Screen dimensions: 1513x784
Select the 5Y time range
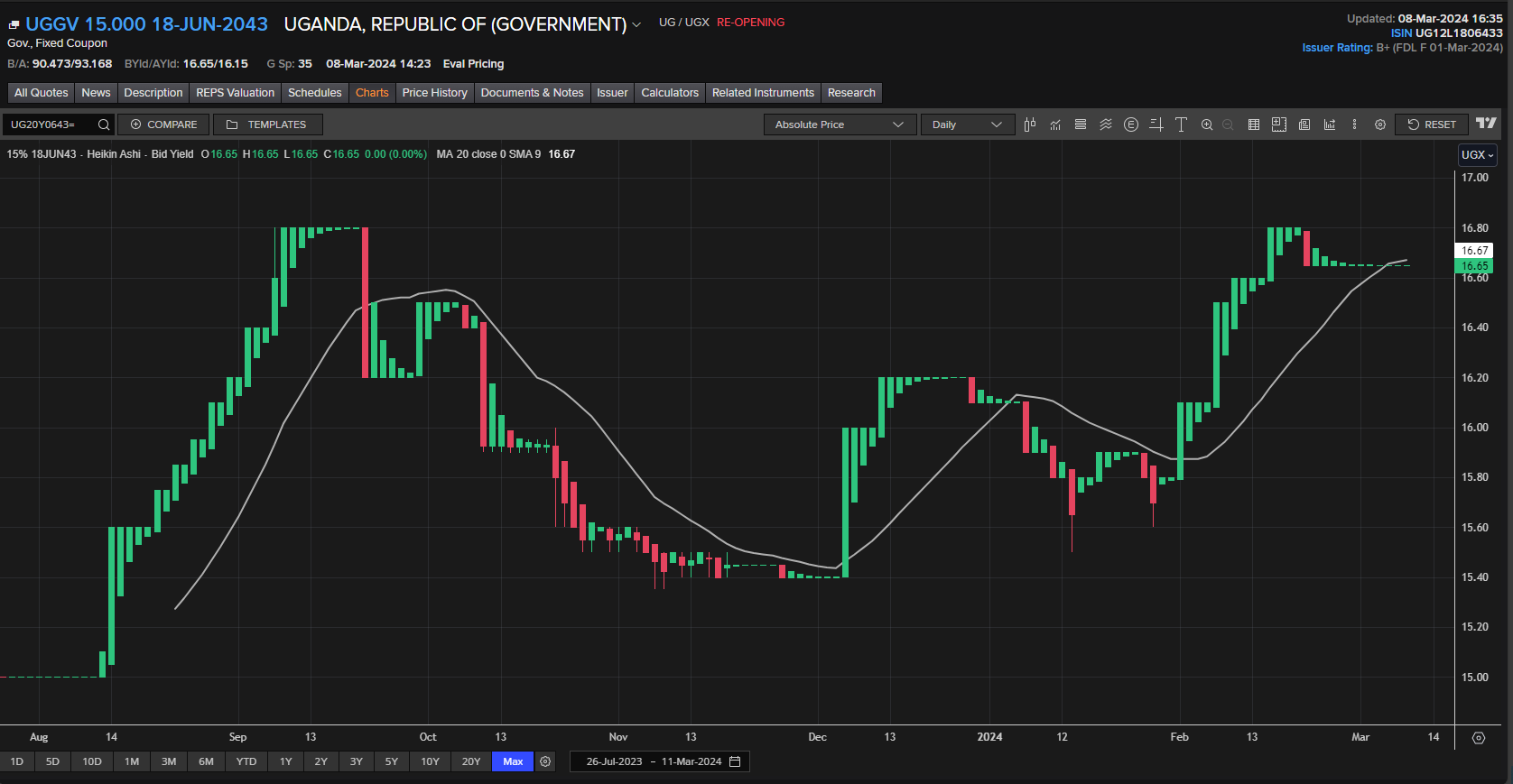click(x=392, y=761)
